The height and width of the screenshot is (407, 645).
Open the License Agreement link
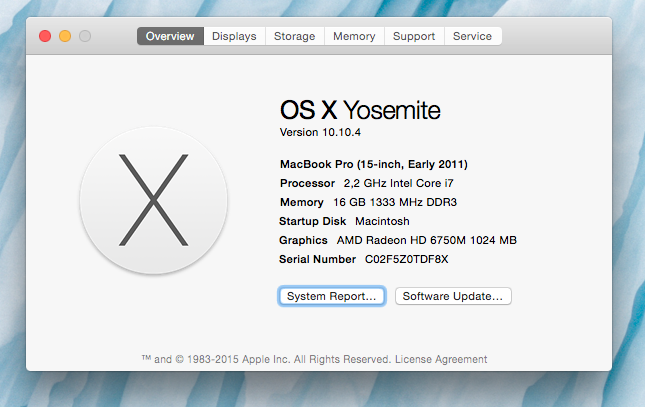pyautogui.click(x=441, y=359)
